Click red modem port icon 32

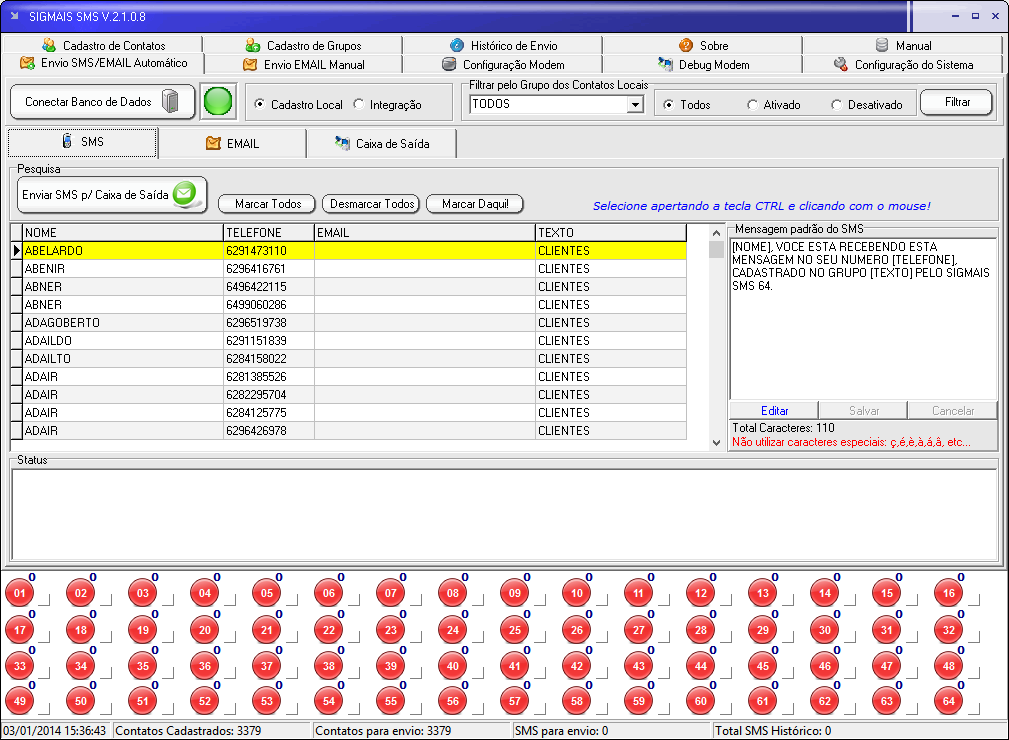[949, 630]
